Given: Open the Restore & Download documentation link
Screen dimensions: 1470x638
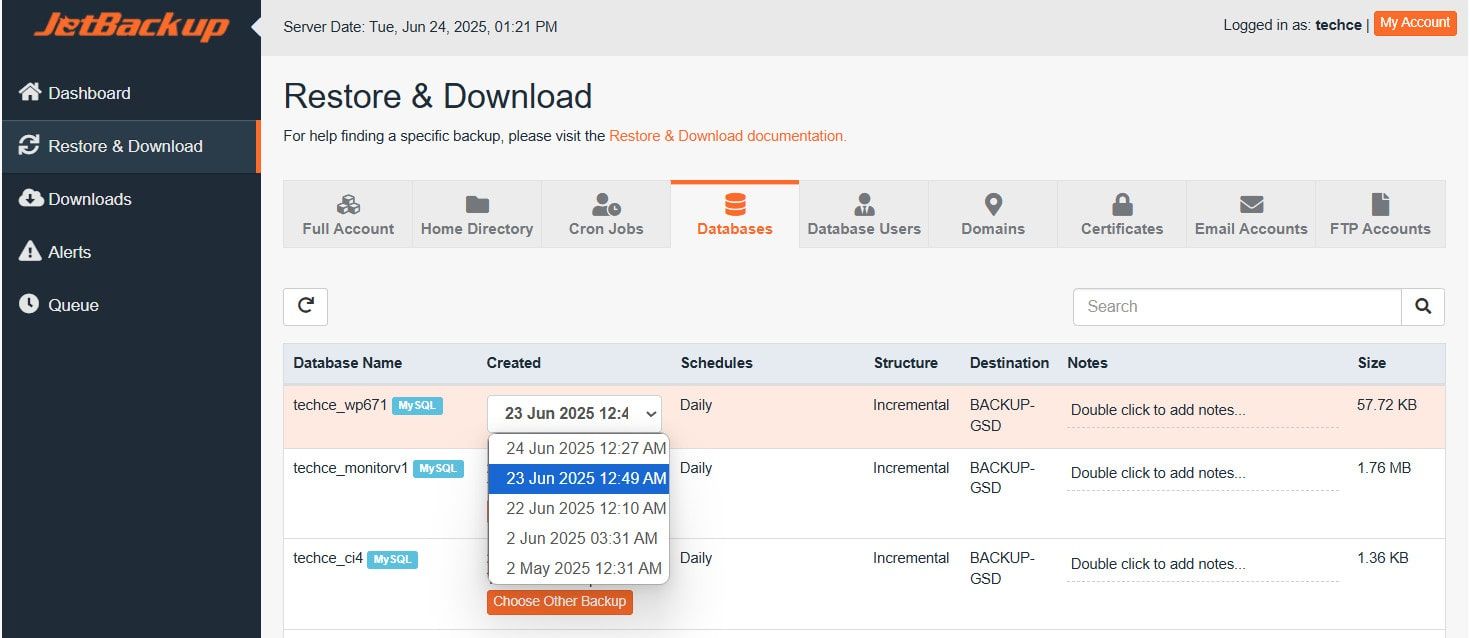Looking at the screenshot, I should (727, 136).
